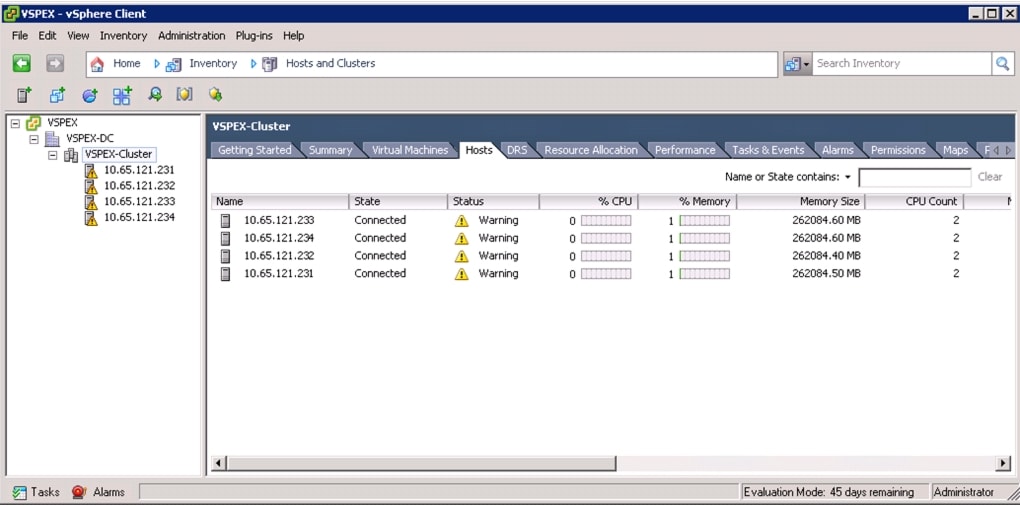Click the Memory Size value 262084.40 MB

[826, 256]
